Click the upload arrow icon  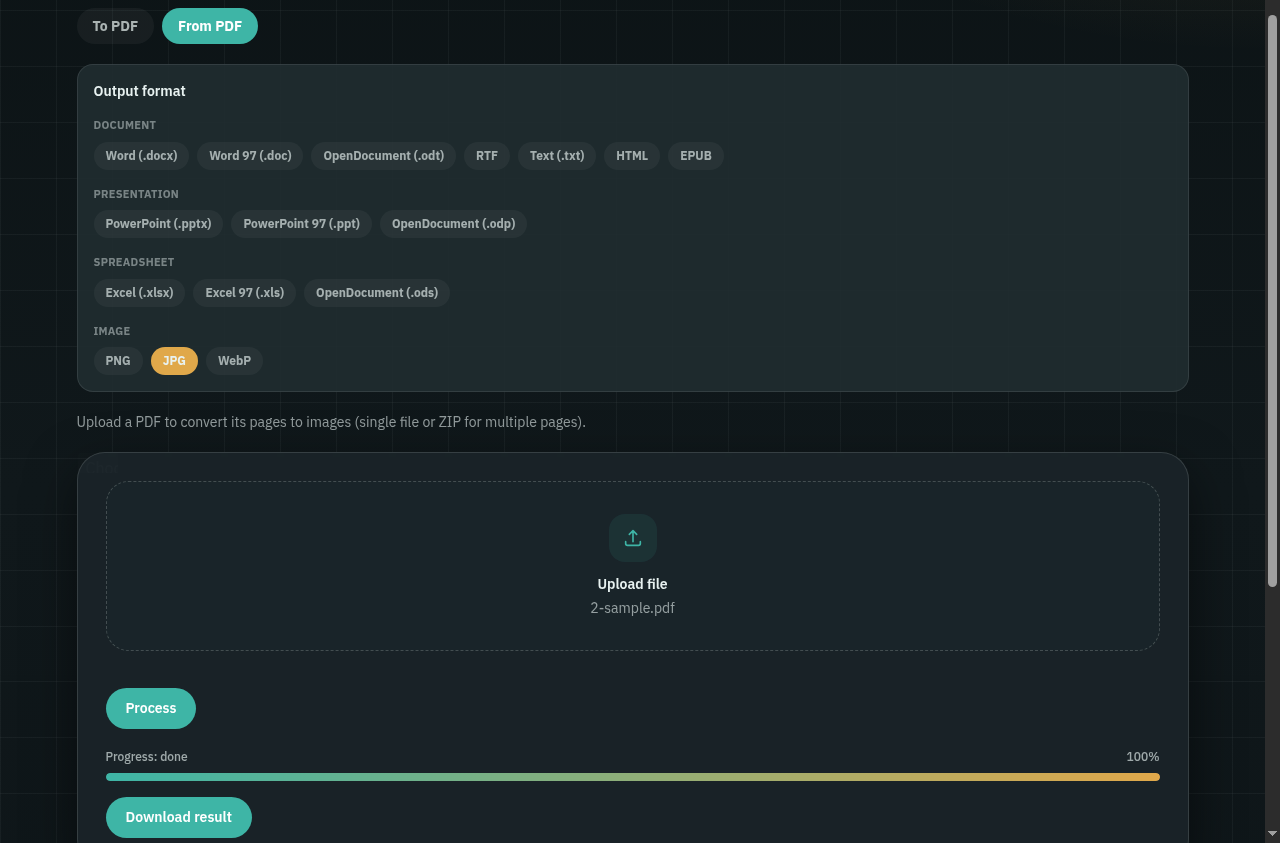pyautogui.click(x=632, y=538)
